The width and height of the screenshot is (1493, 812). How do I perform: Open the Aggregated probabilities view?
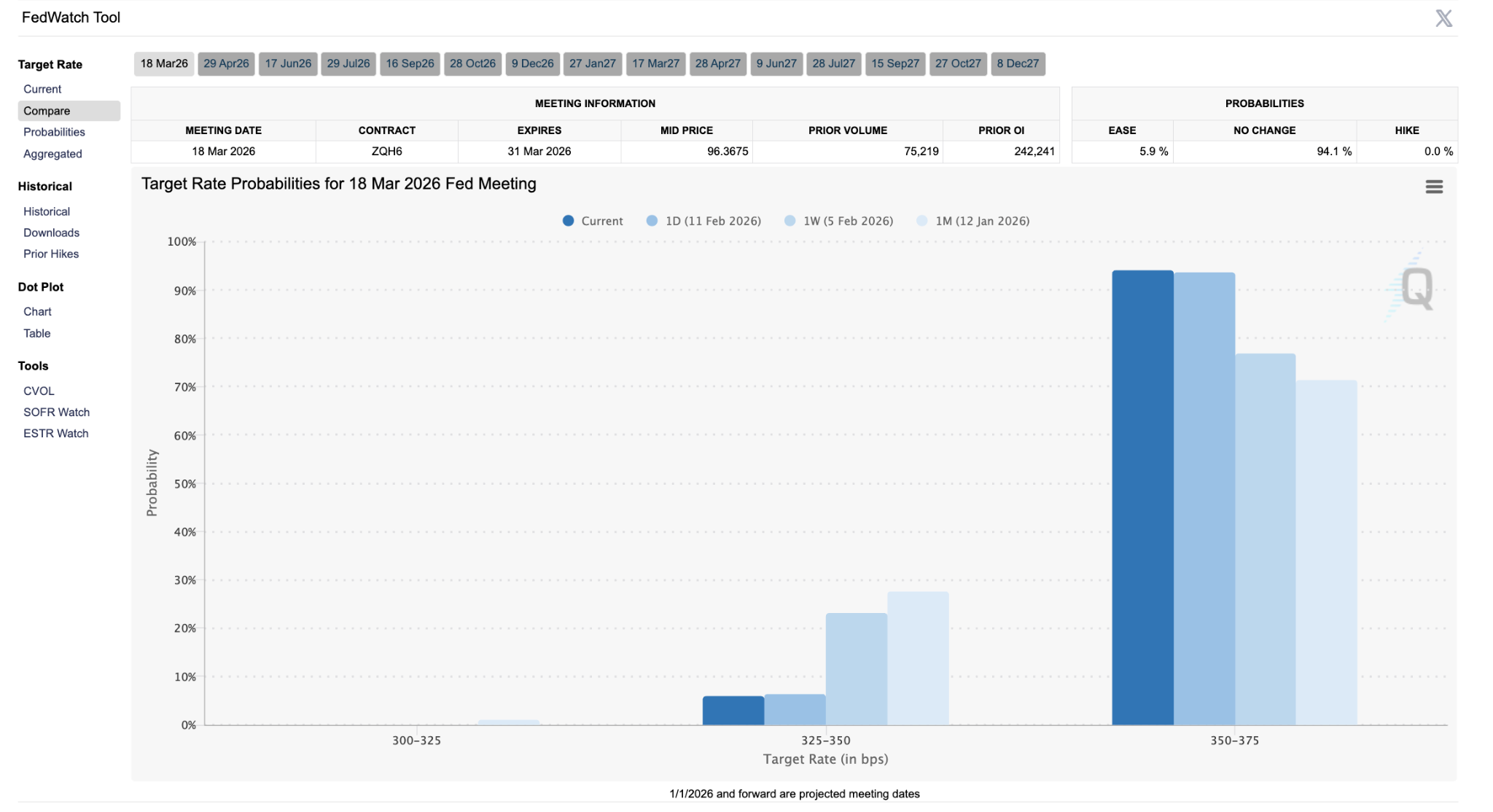click(x=52, y=154)
